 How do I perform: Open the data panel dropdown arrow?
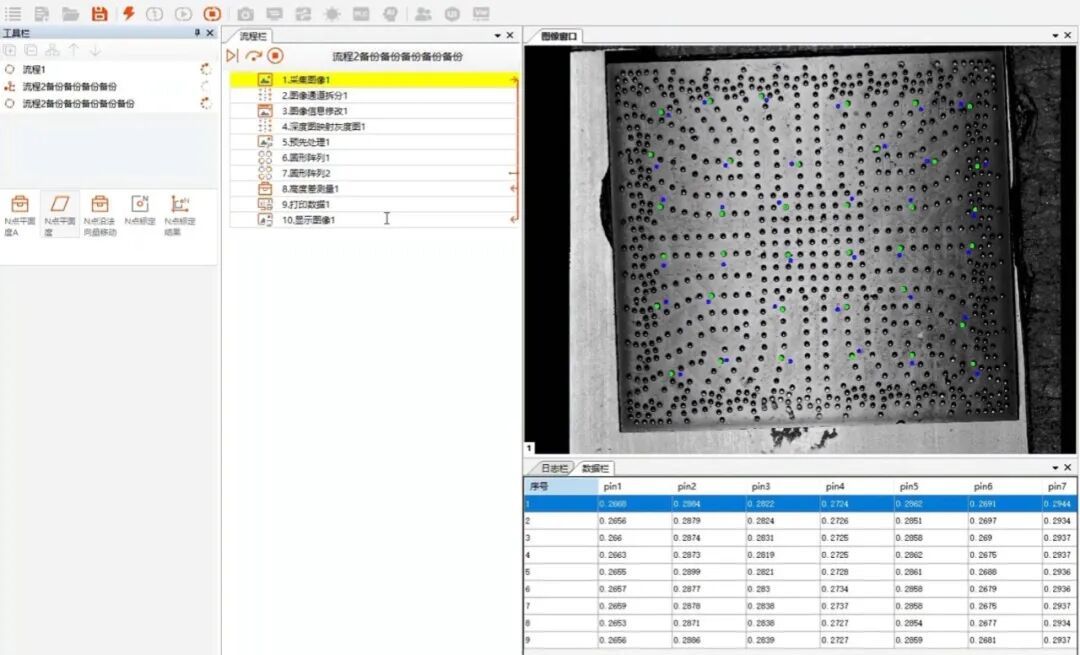(x=1055, y=468)
